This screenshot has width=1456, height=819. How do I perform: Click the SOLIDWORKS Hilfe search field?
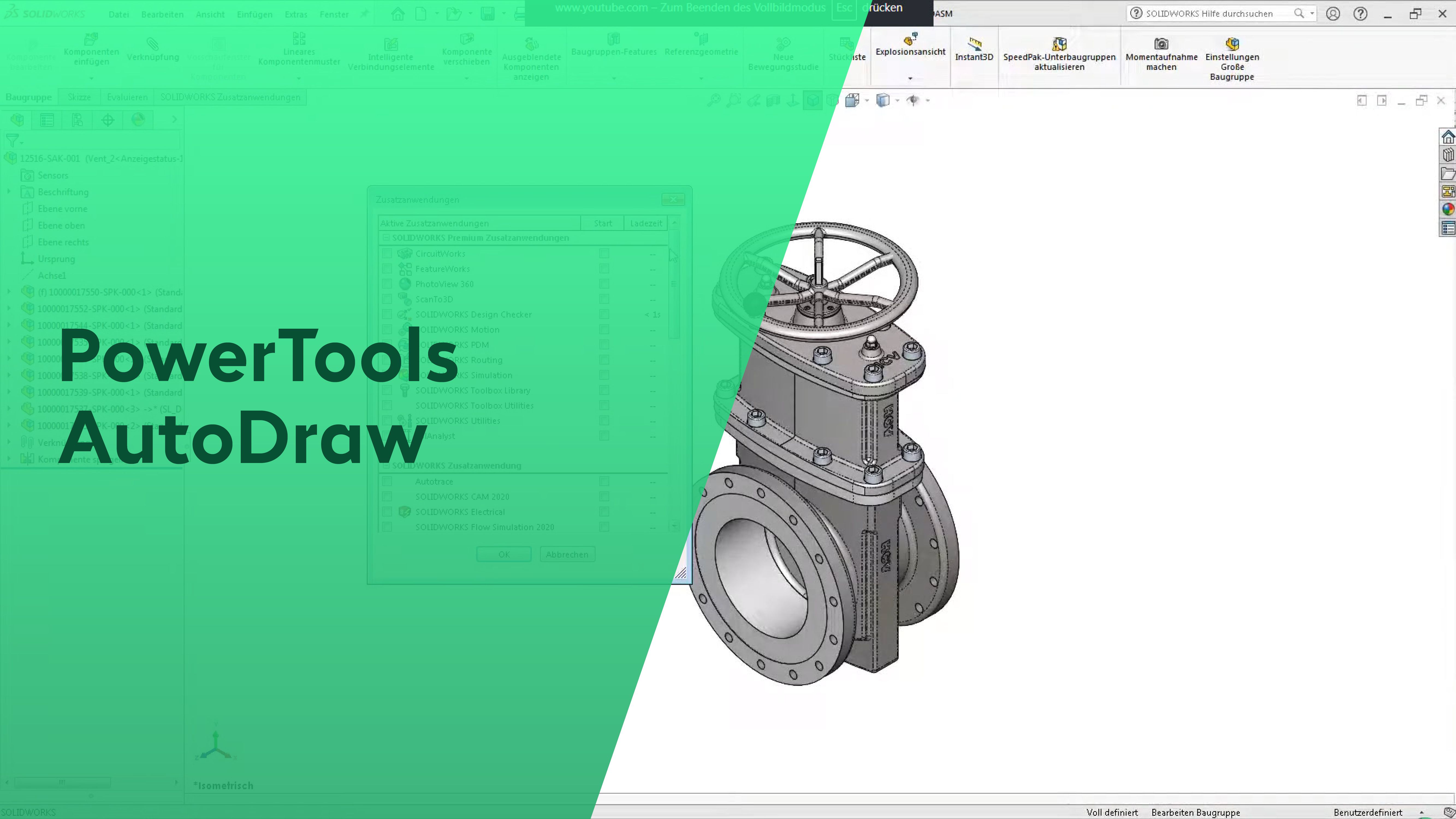(x=1215, y=13)
